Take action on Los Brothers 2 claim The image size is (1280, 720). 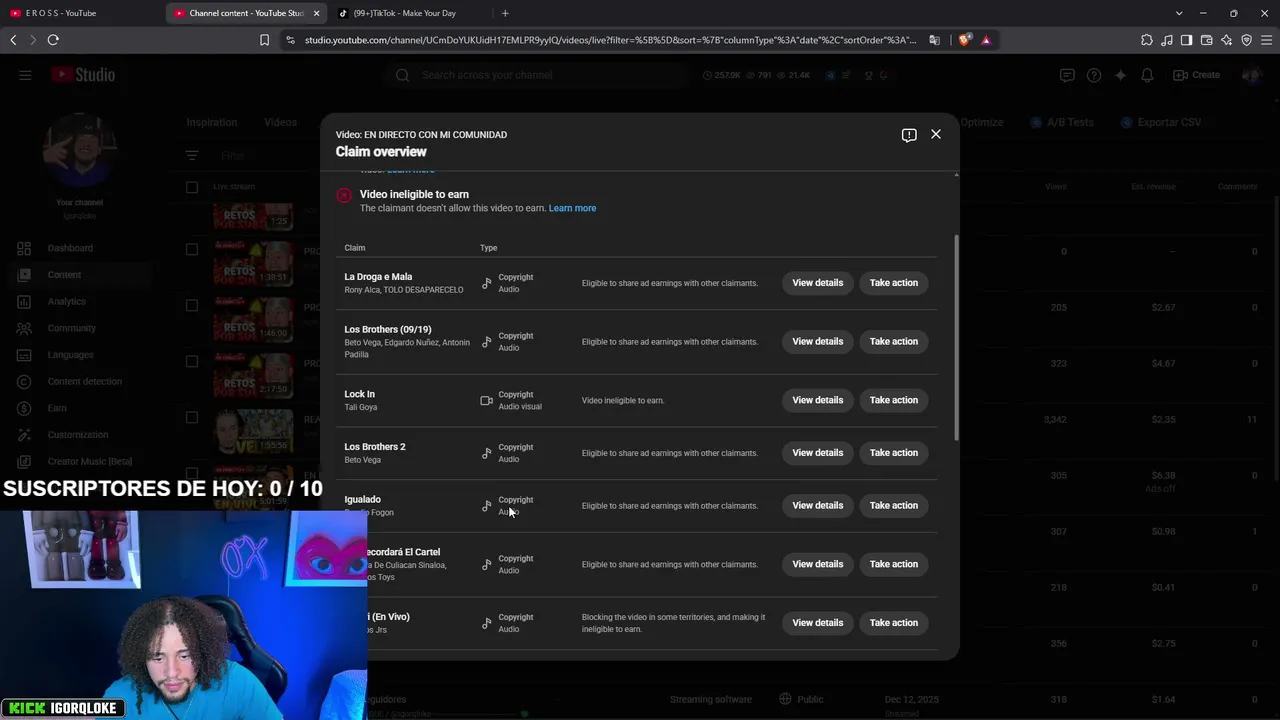click(894, 453)
